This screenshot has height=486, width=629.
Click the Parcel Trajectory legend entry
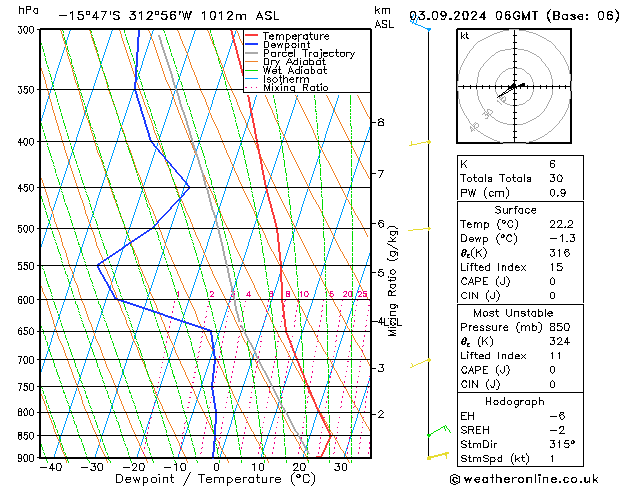(308, 53)
